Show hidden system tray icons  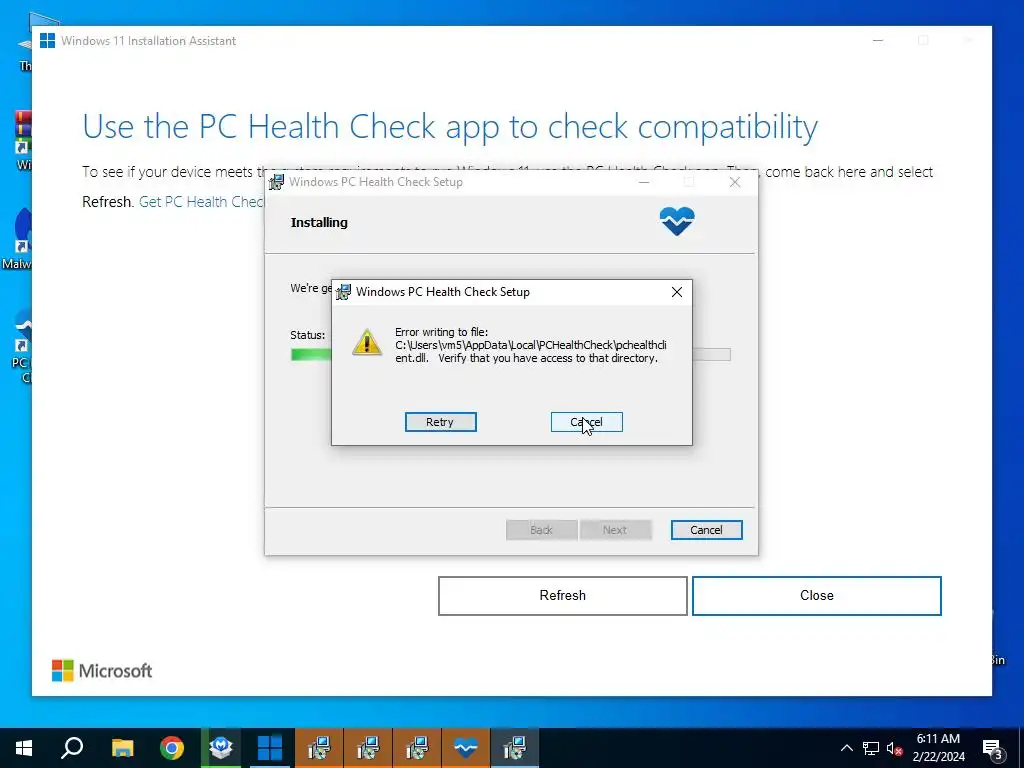[846, 748]
